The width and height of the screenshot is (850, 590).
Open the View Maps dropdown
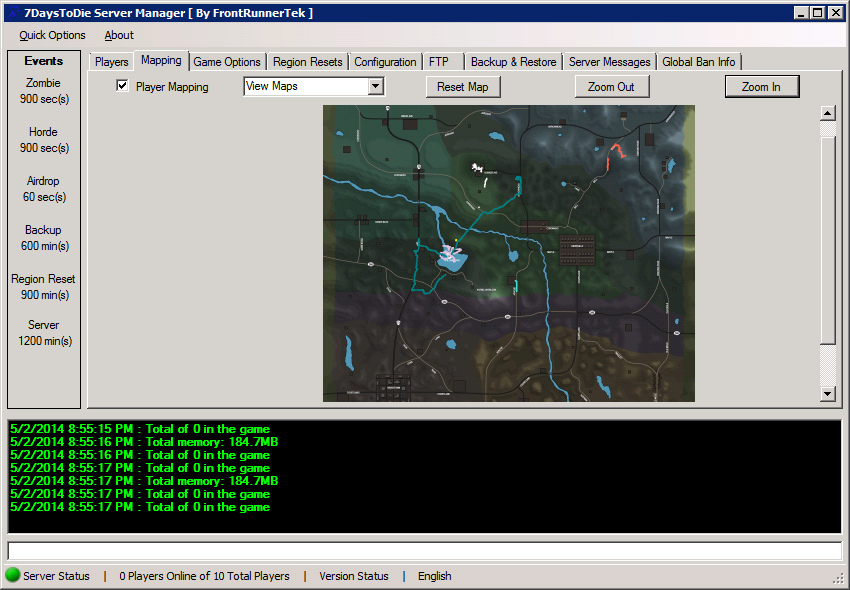point(376,86)
